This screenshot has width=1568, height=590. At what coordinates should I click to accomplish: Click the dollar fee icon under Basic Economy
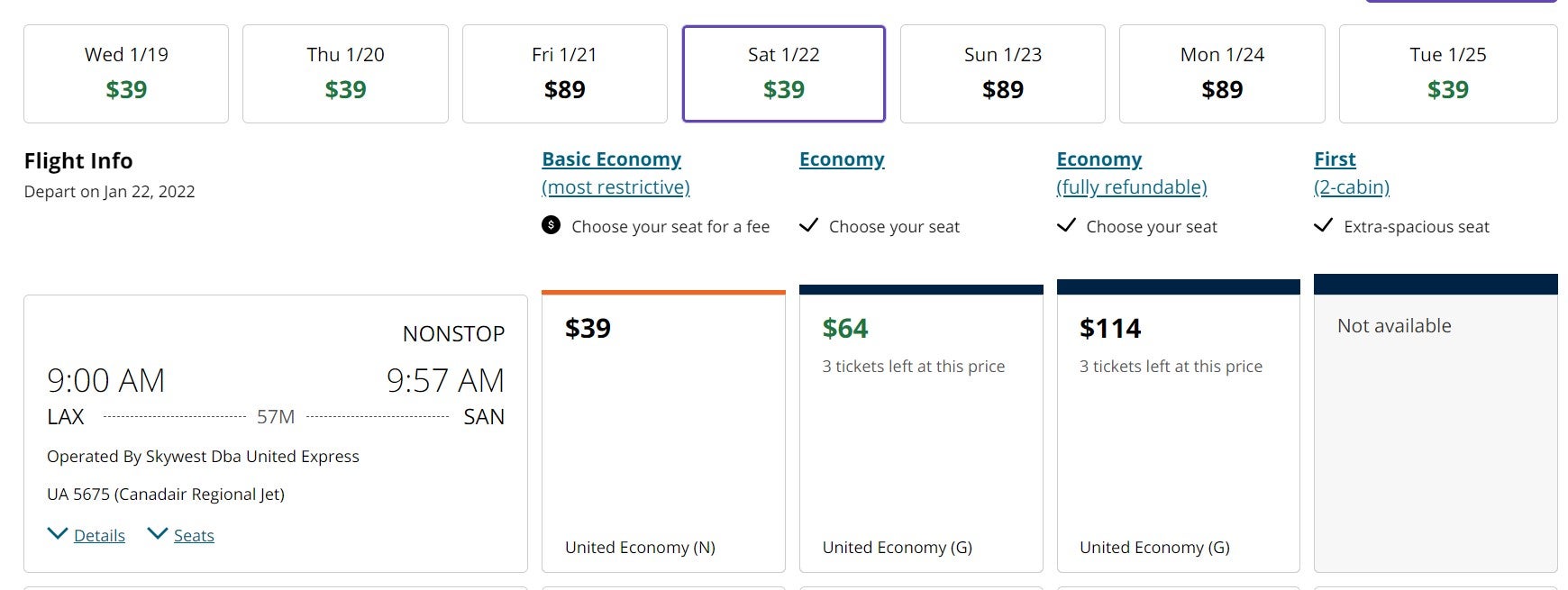pyautogui.click(x=551, y=225)
